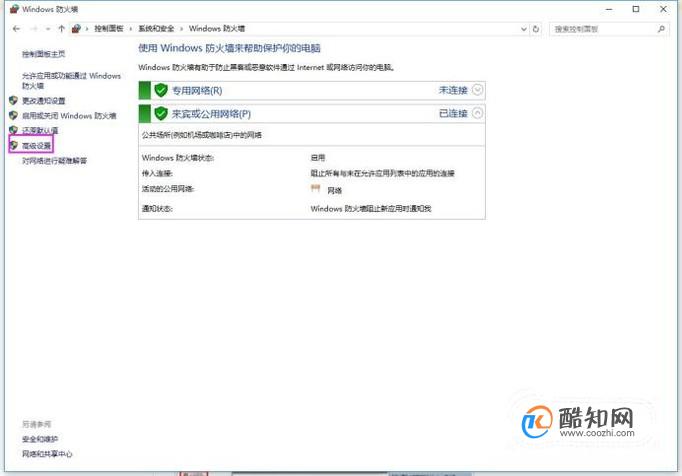This screenshot has height=476, width=682.
Task: Expand the address bar history dropdown
Action: coord(524,29)
